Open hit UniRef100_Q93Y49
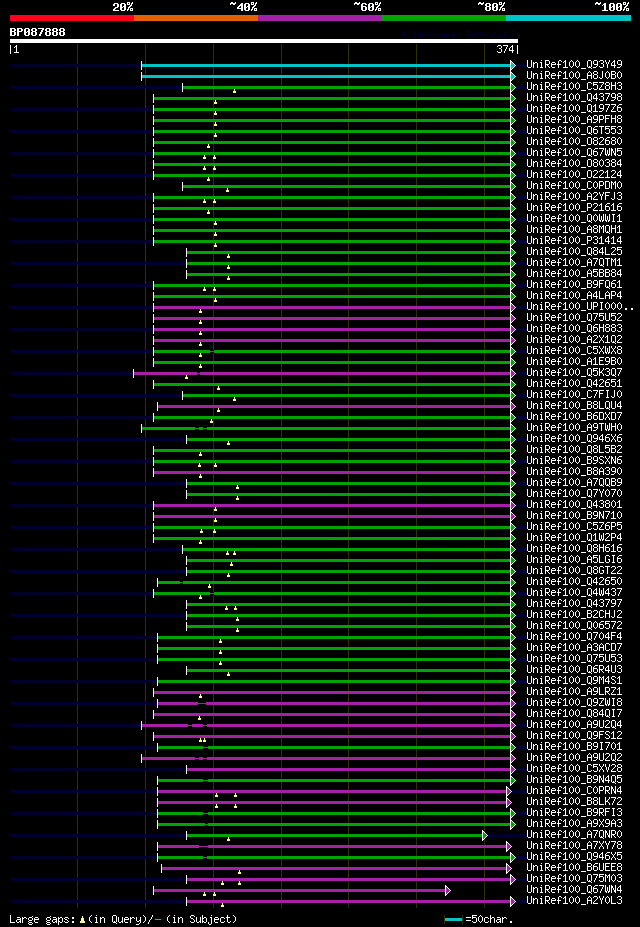The image size is (640, 927). click(x=574, y=64)
